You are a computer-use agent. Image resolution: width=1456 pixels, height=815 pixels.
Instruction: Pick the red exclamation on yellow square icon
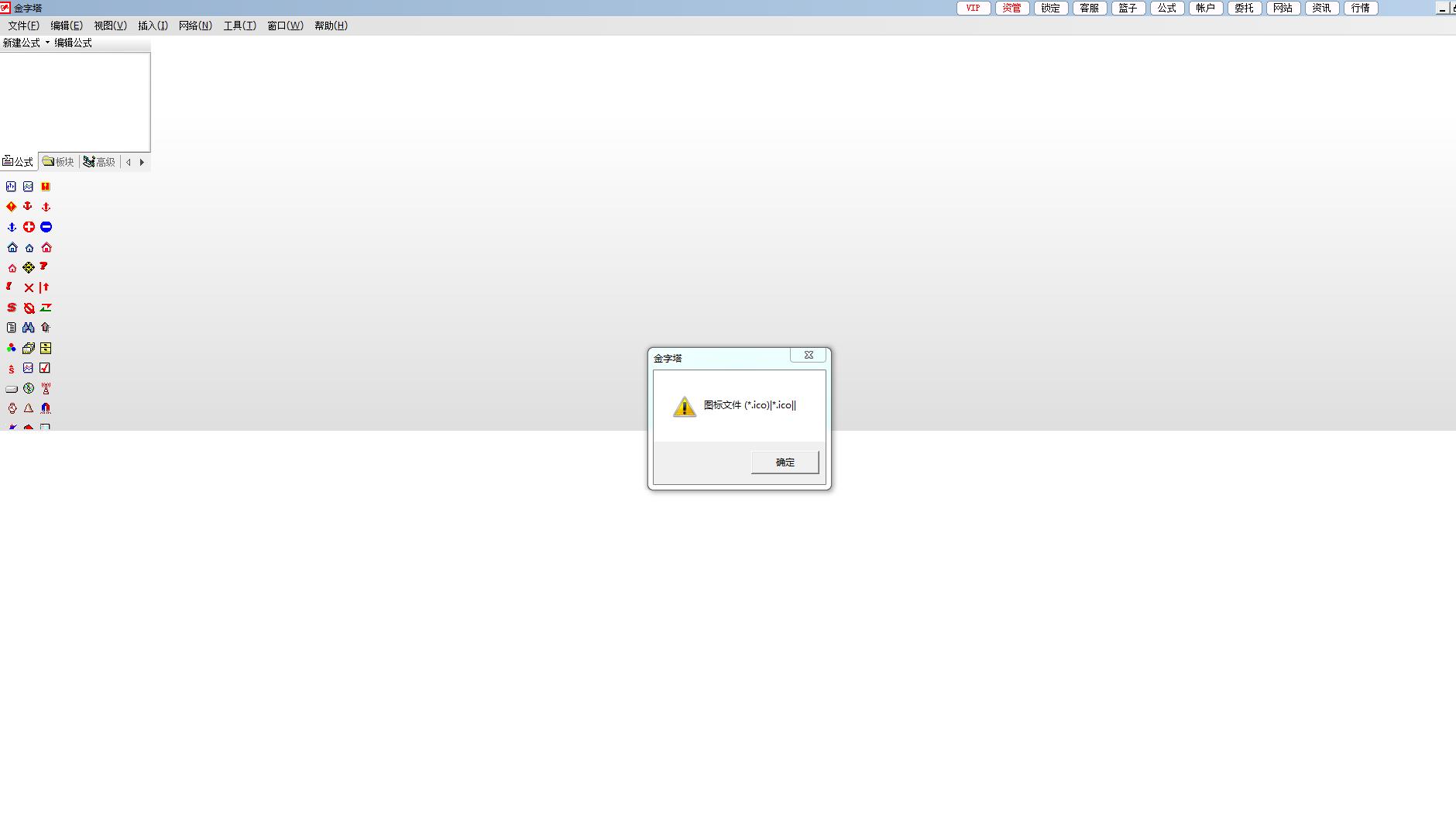pos(46,187)
